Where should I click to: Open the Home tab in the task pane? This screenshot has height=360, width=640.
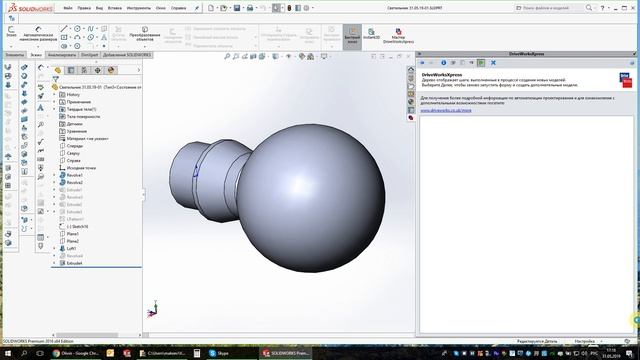tap(411, 70)
